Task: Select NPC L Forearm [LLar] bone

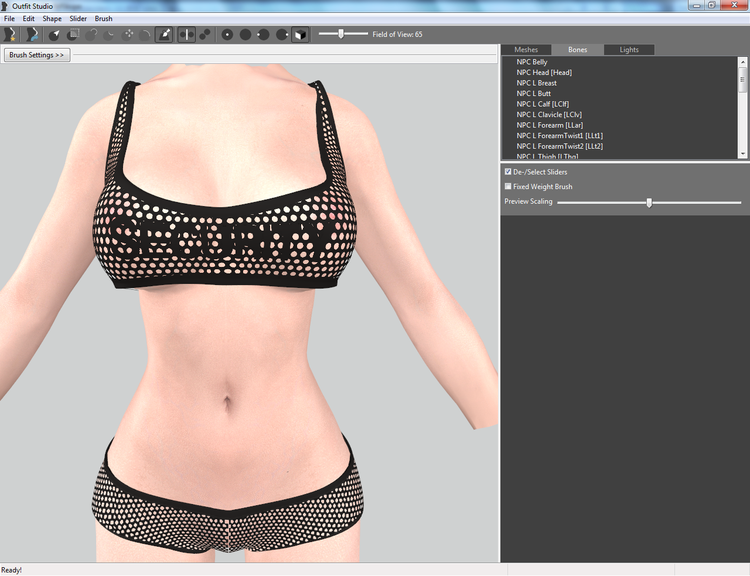Action: 550,125
